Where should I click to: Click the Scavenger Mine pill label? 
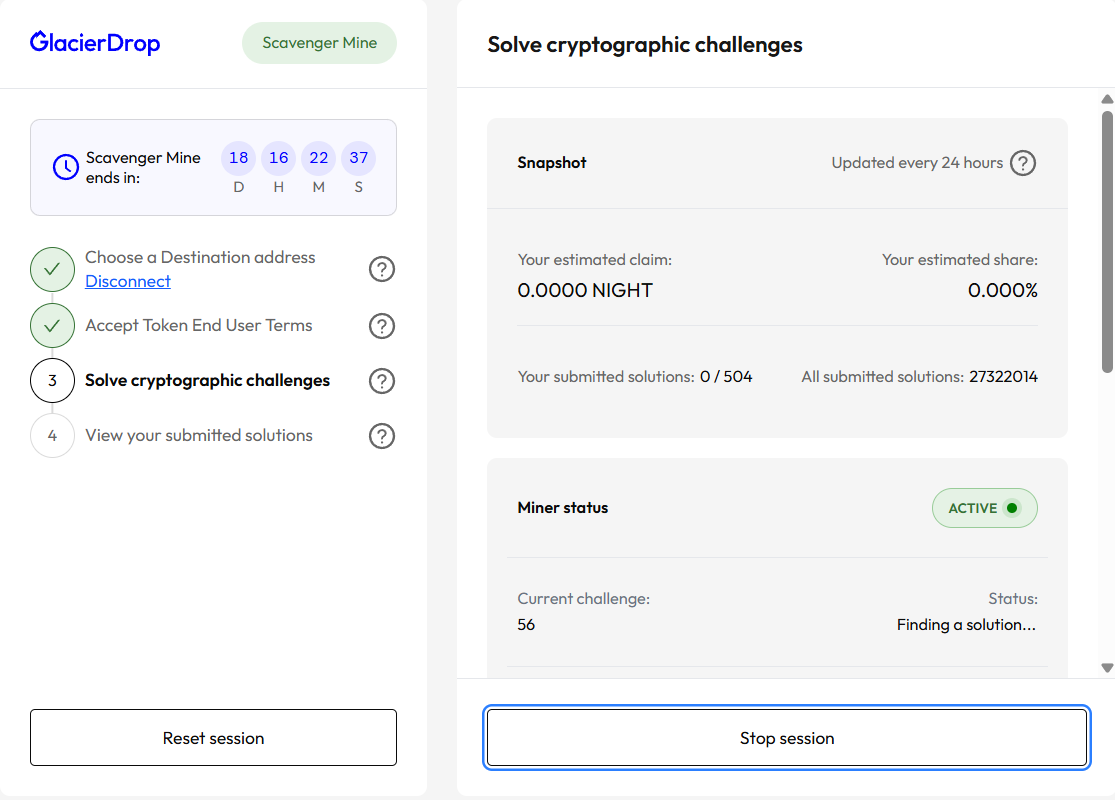319,43
